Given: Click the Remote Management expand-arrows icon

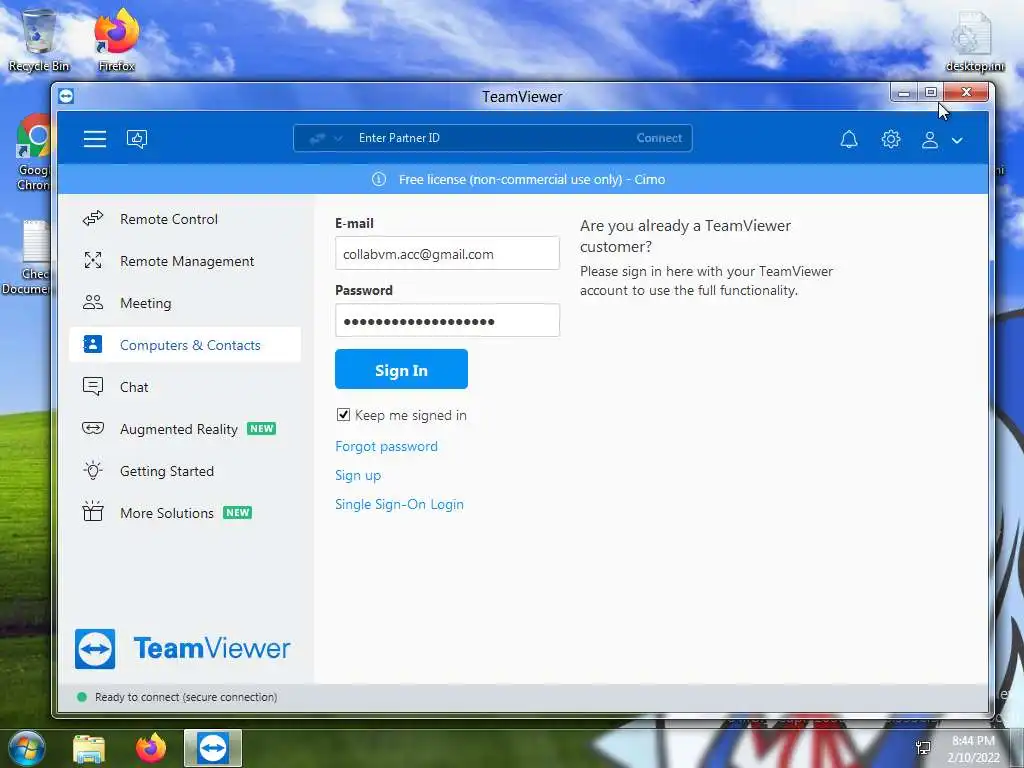Looking at the screenshot, I should coord(93,261).
